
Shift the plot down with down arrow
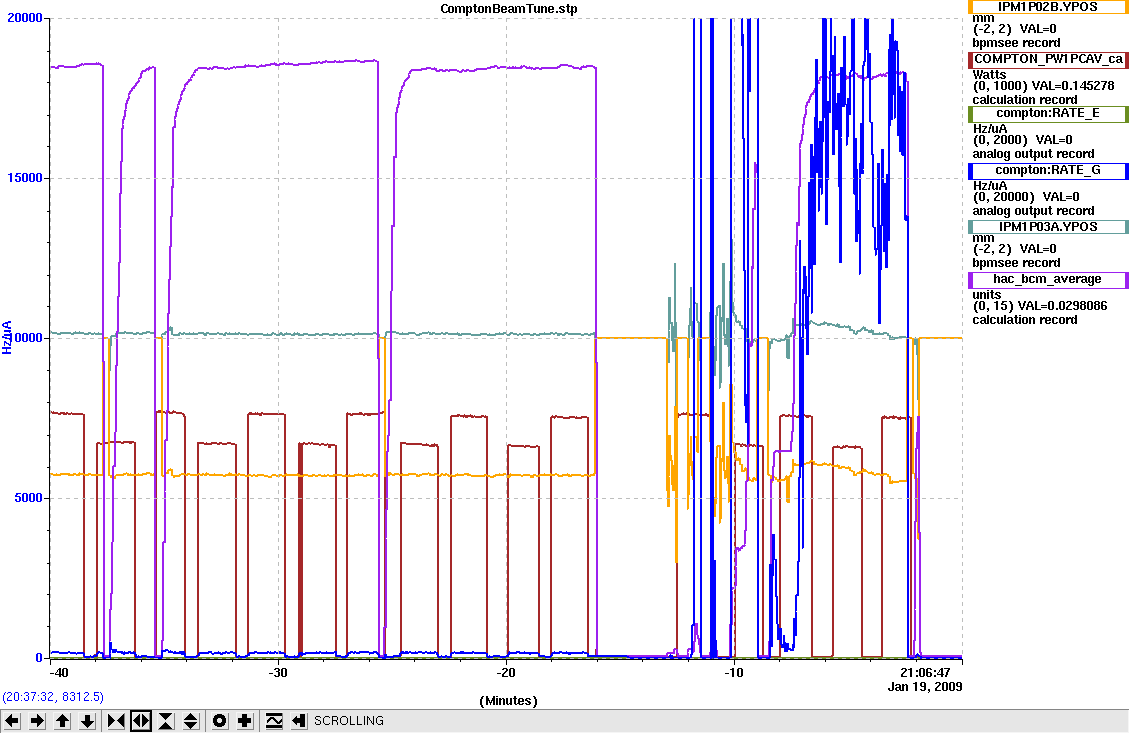pos(87,721)
